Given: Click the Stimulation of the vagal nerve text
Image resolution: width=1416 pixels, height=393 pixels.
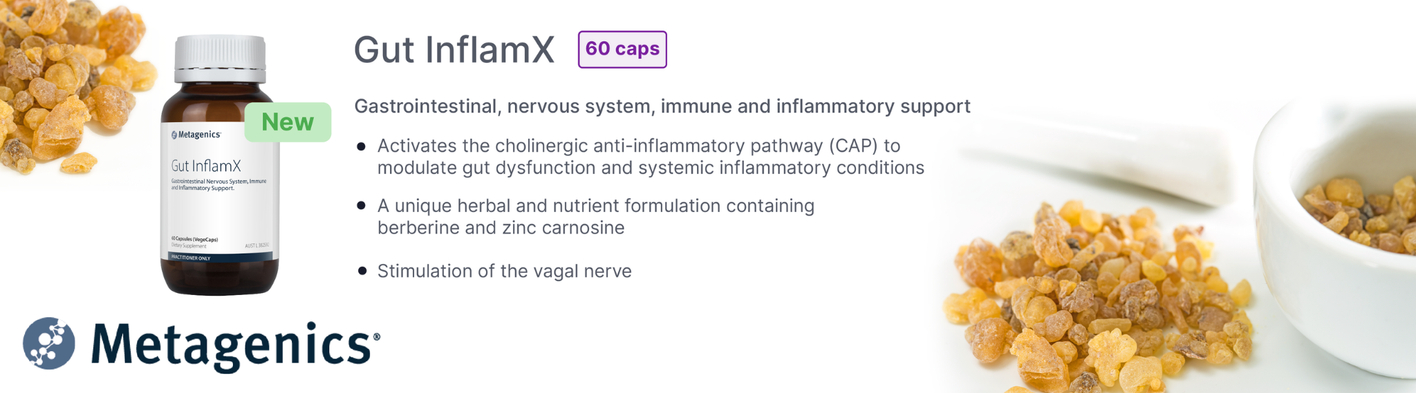Looking at the screenshot, I should tap(504, 271).
